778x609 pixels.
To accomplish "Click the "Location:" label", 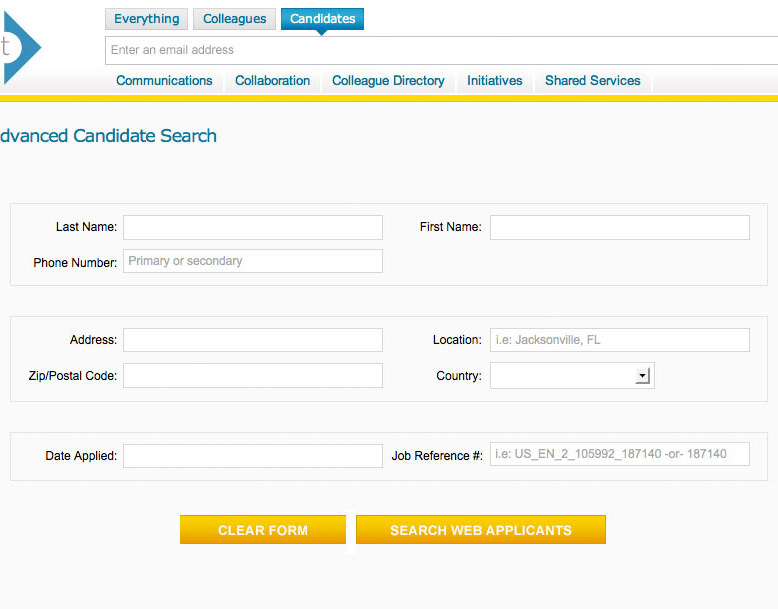I will (457, 340).
